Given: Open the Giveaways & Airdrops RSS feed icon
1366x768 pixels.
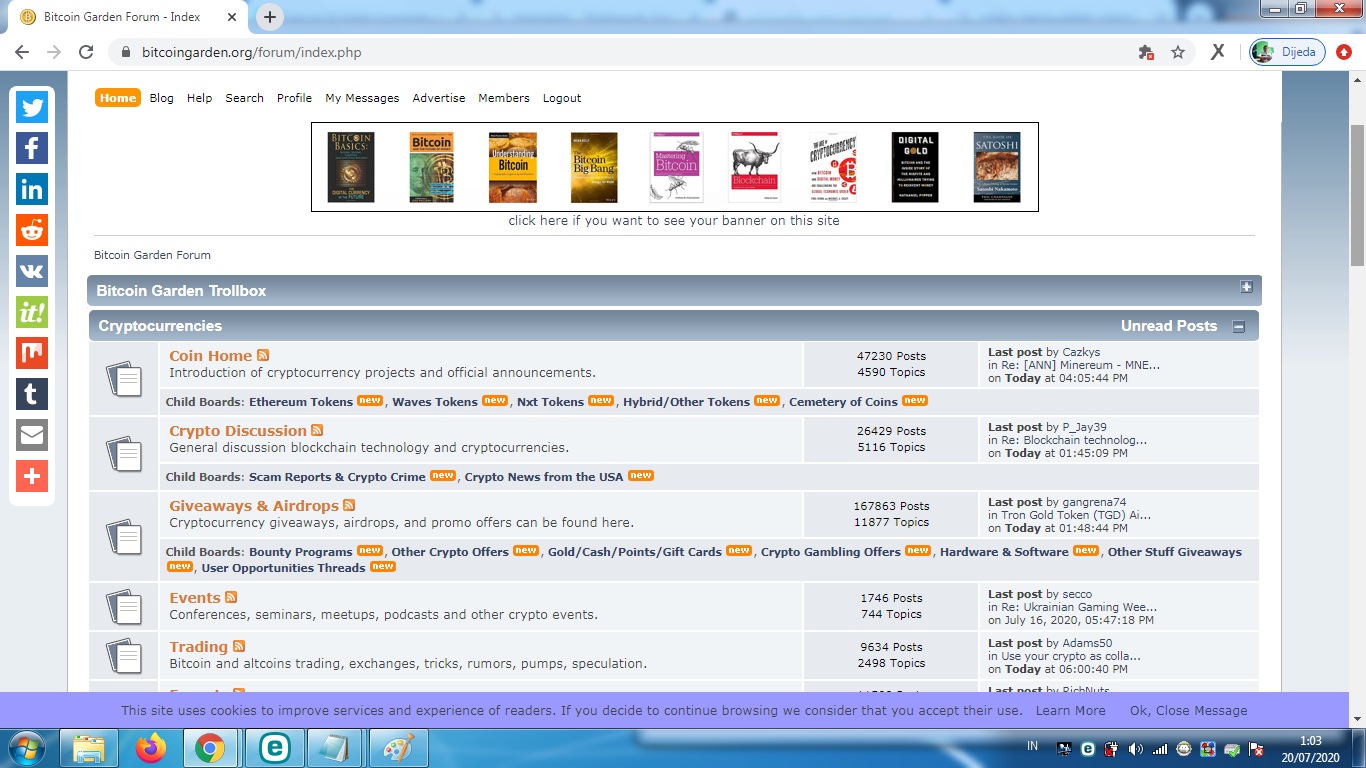Looking at the screenshot, I should click(349, 505).
